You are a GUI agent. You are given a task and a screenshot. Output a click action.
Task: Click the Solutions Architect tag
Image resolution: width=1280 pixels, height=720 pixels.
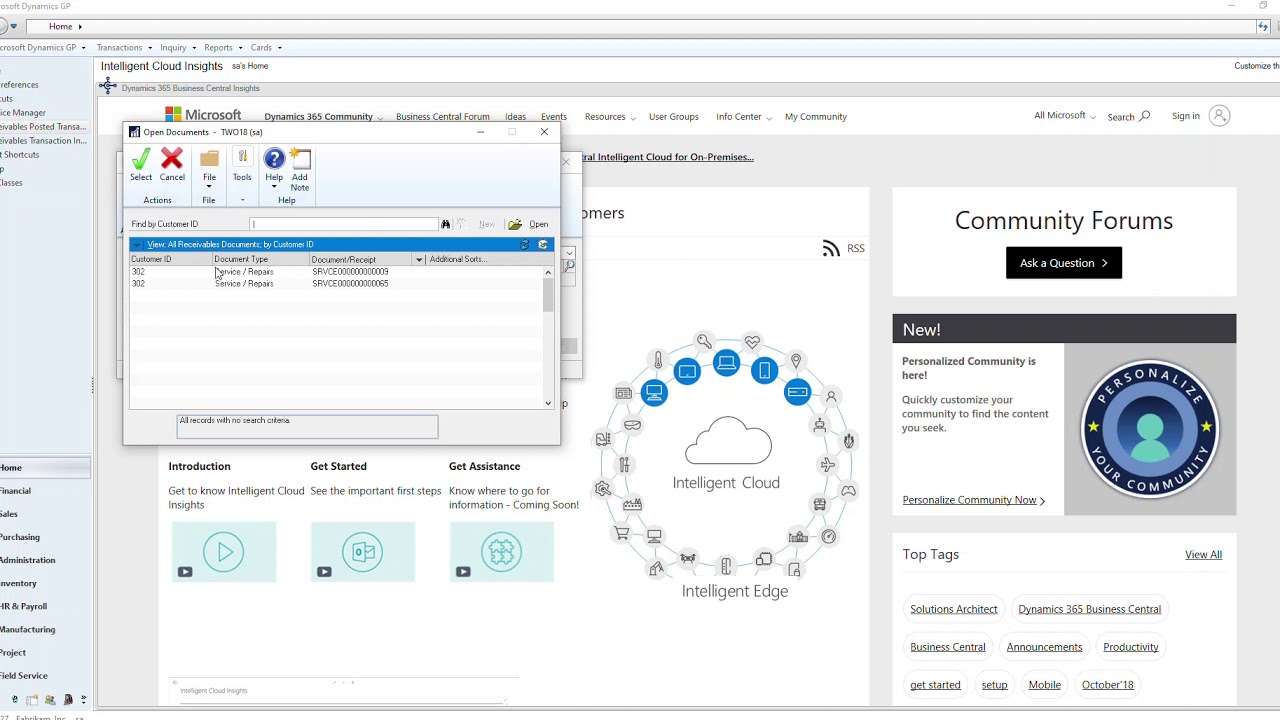tap(953, 609)
